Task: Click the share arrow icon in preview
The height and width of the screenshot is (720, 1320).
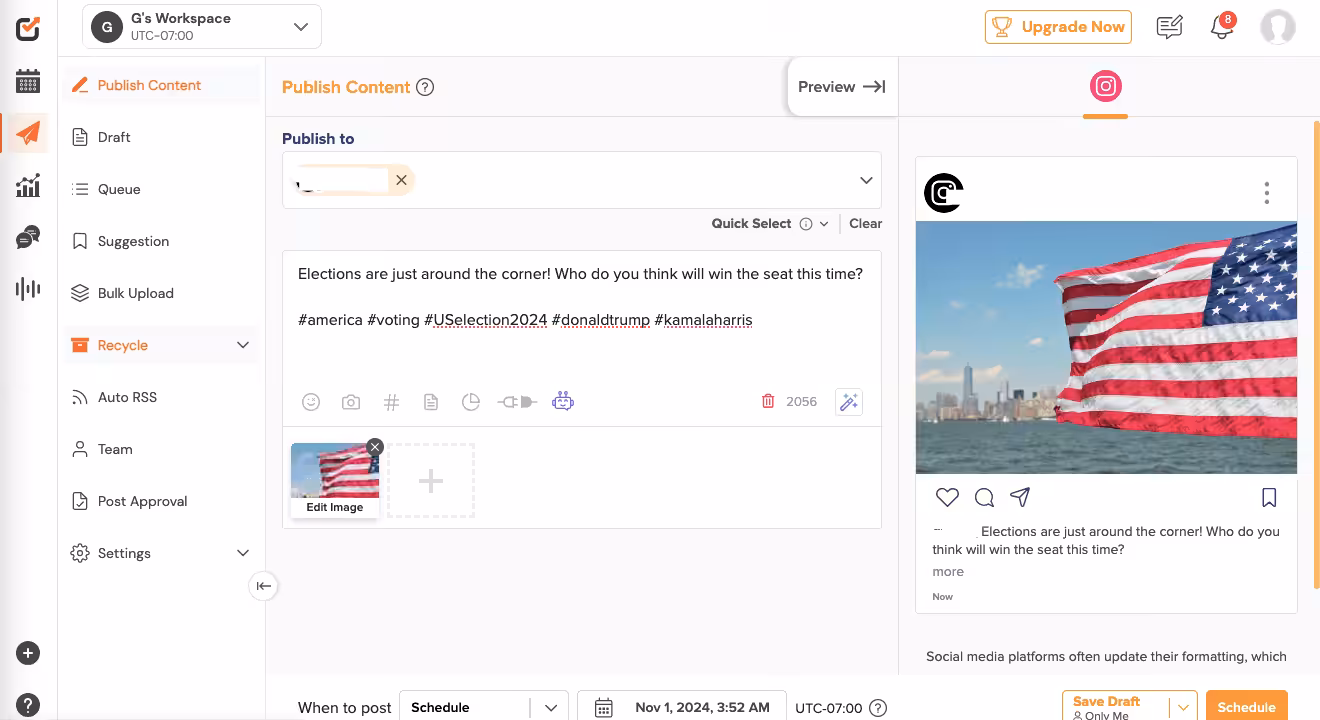Action: (x=1020, y=497)
